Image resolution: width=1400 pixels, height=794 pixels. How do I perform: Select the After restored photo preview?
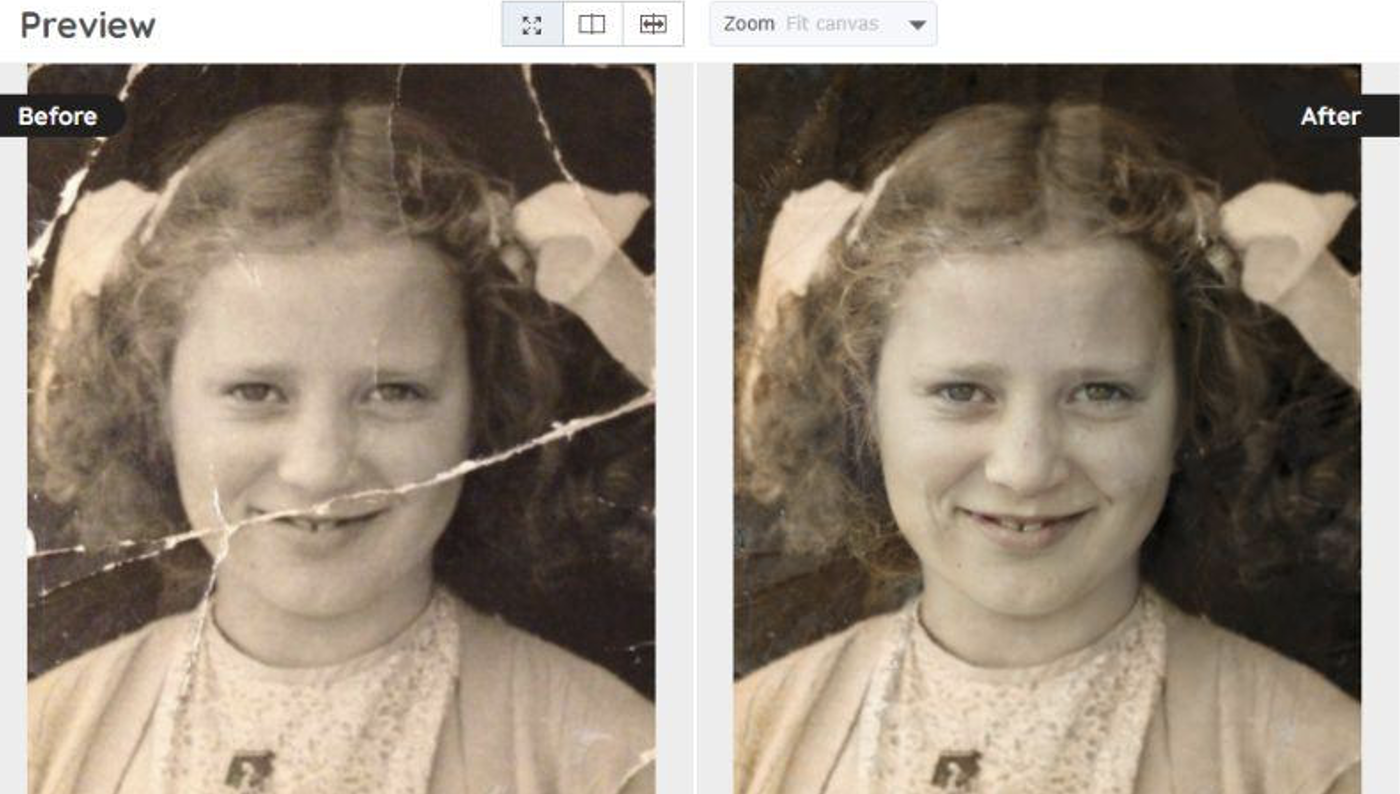click(1047, 429)
